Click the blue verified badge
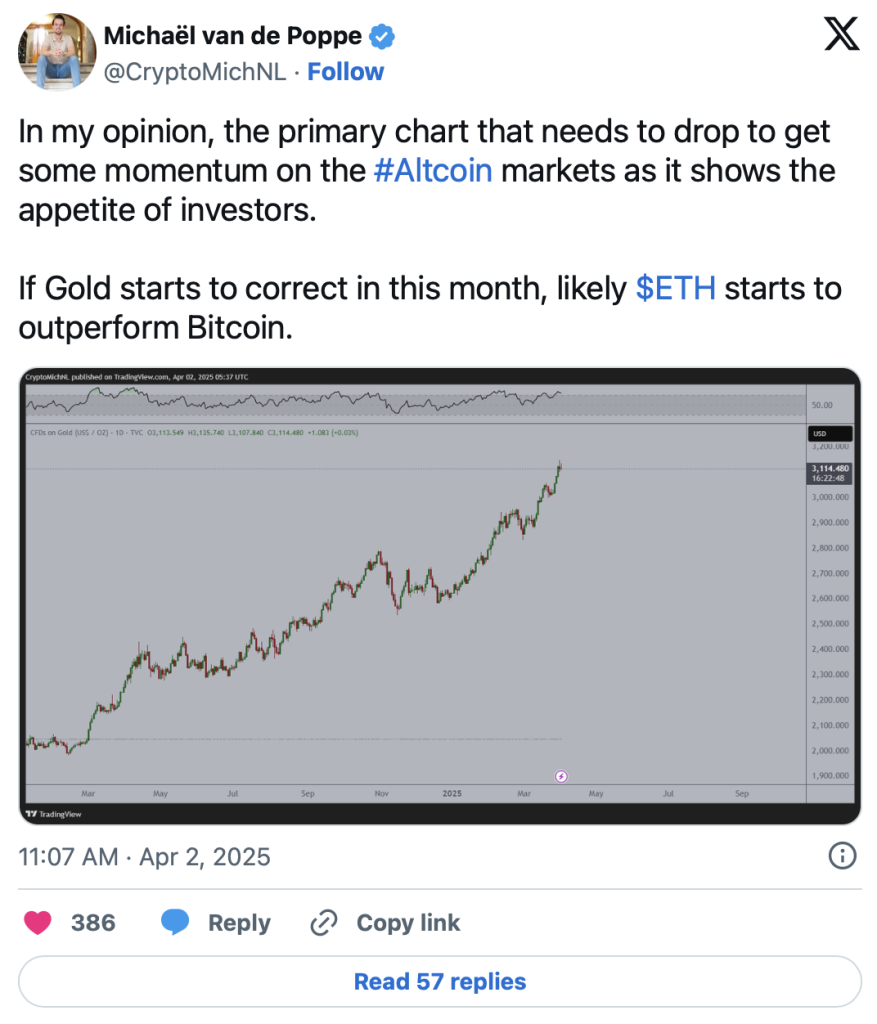 (382, 37)
